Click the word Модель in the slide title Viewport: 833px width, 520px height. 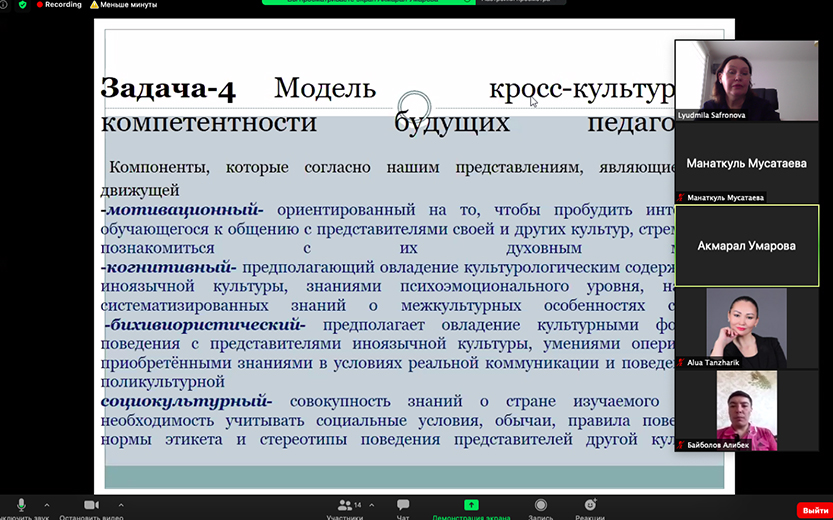click(325, 88)
